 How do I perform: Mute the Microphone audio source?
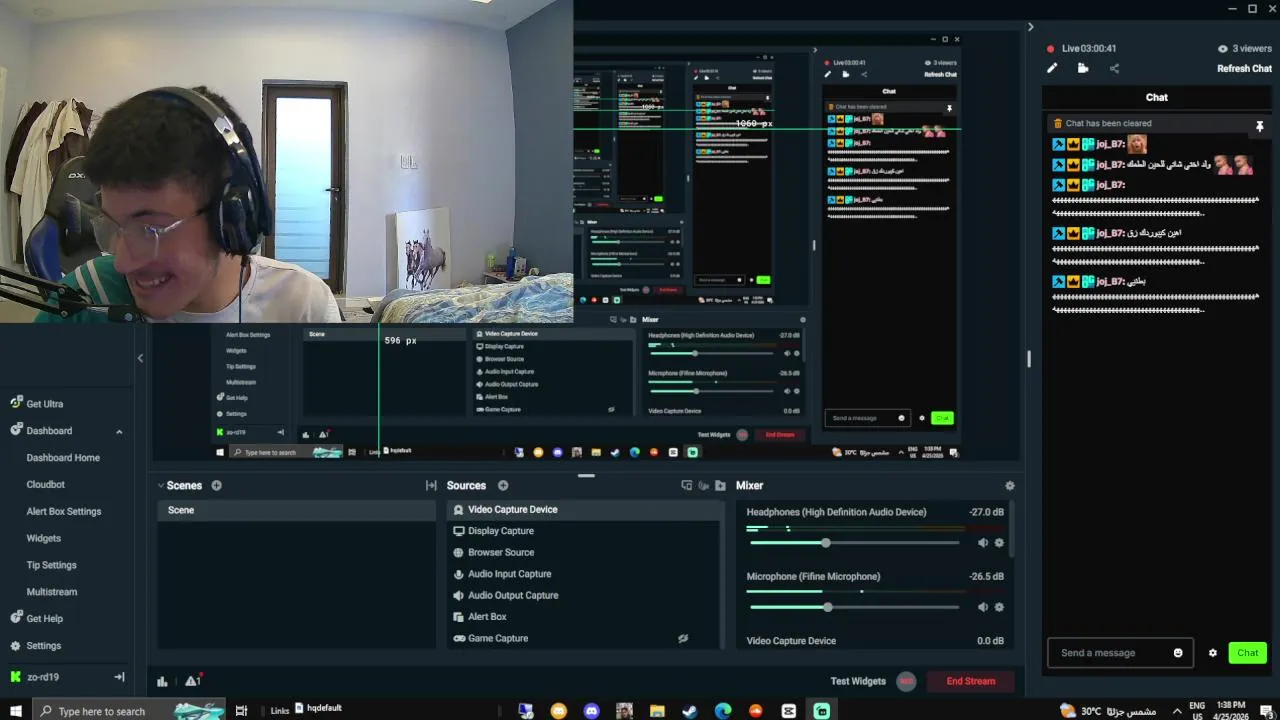tap(982, 607)
